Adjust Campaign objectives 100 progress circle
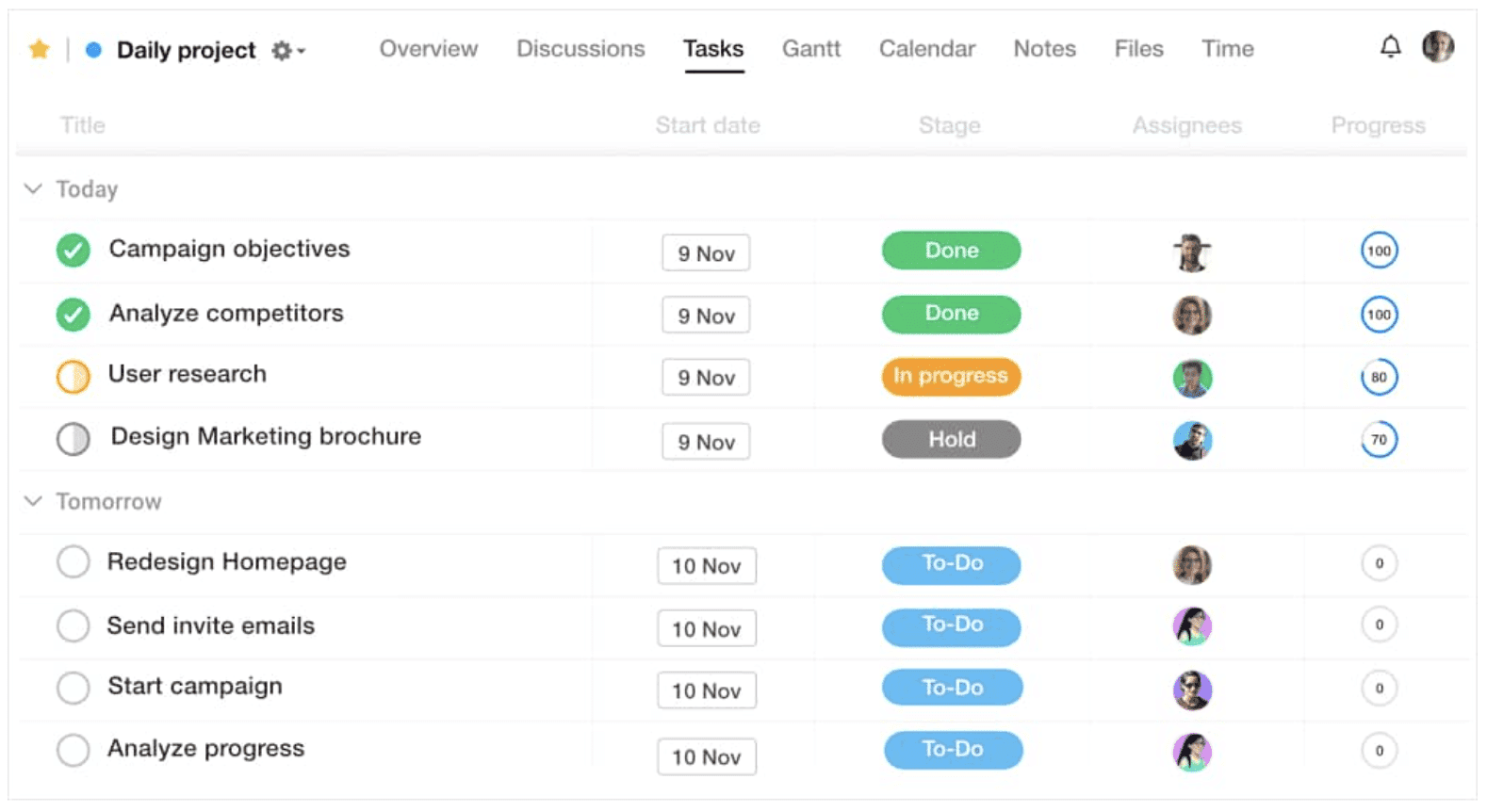Image resolution: width=1487 pixels, height=812 pixels. point(1379,251)
